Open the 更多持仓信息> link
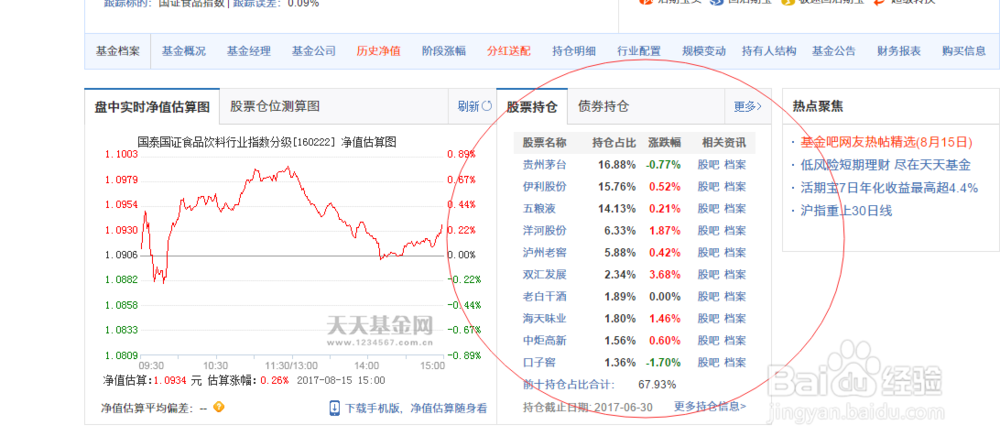This screenshot has height=447, width=1000. (710, 406)
